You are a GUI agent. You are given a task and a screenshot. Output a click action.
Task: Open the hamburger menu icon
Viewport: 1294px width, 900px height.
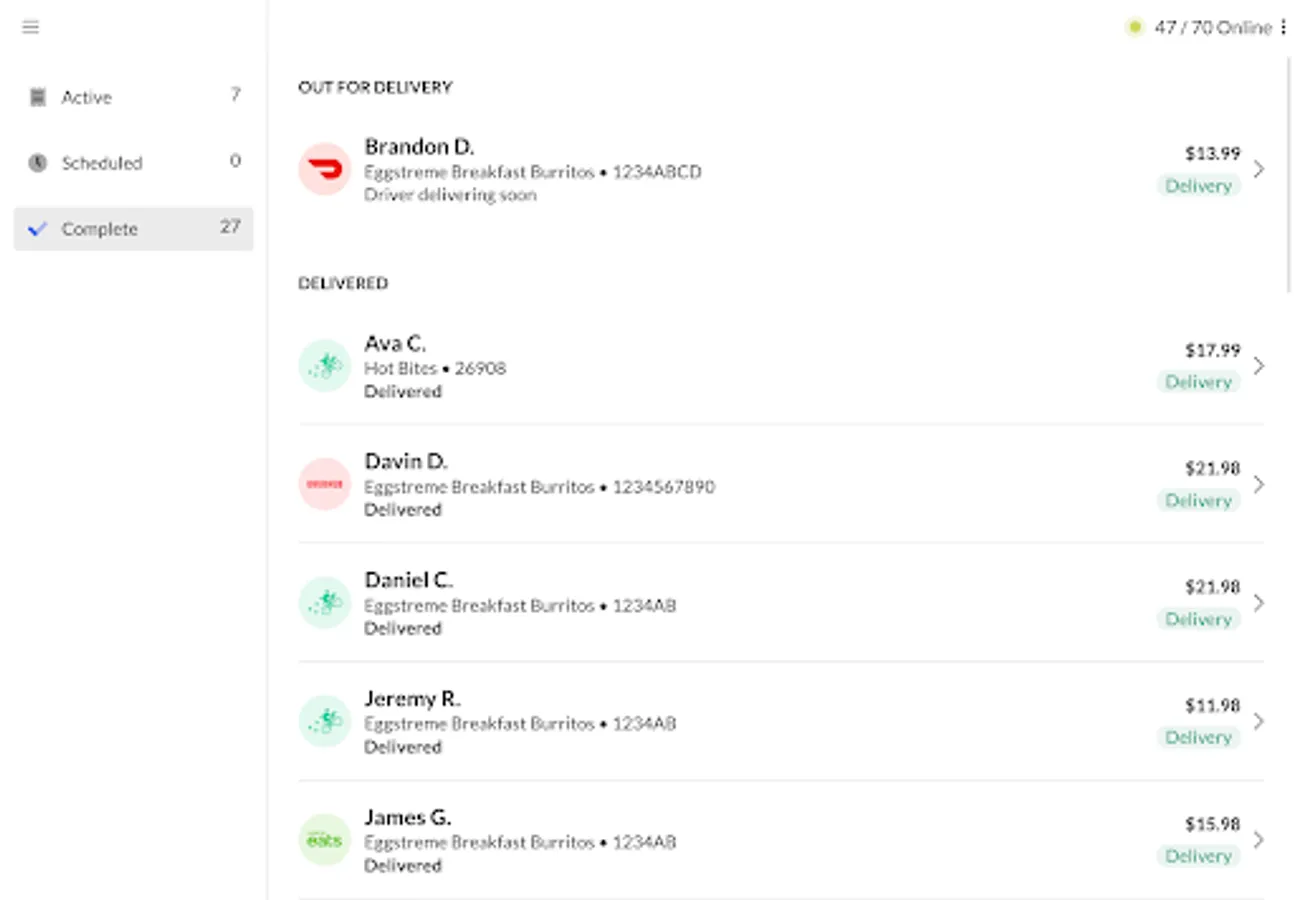(31, 27)
